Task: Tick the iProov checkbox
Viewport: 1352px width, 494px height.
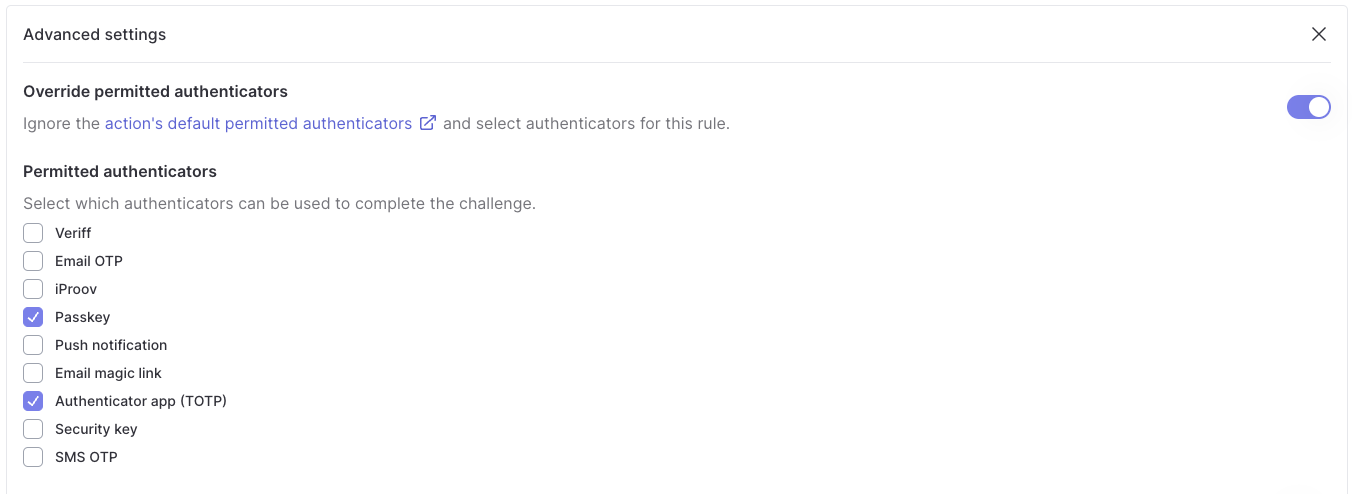Action: (x=33, y=289)
